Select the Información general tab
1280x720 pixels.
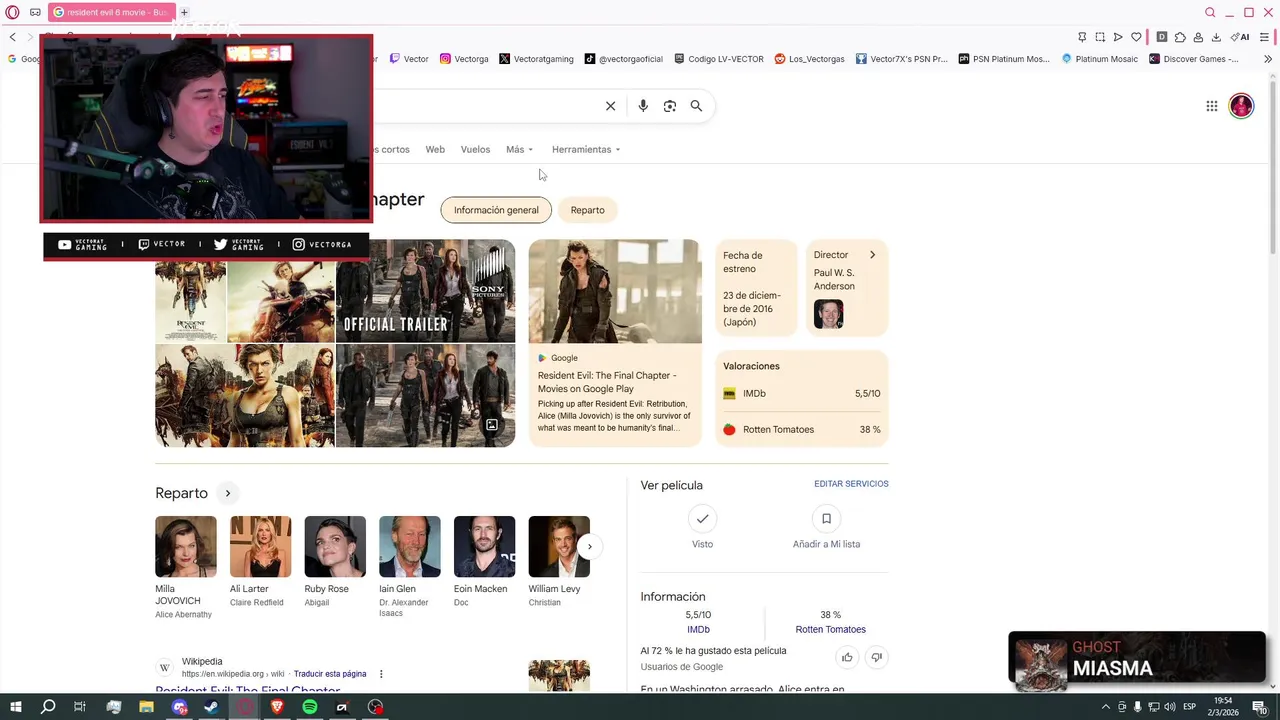496,210
